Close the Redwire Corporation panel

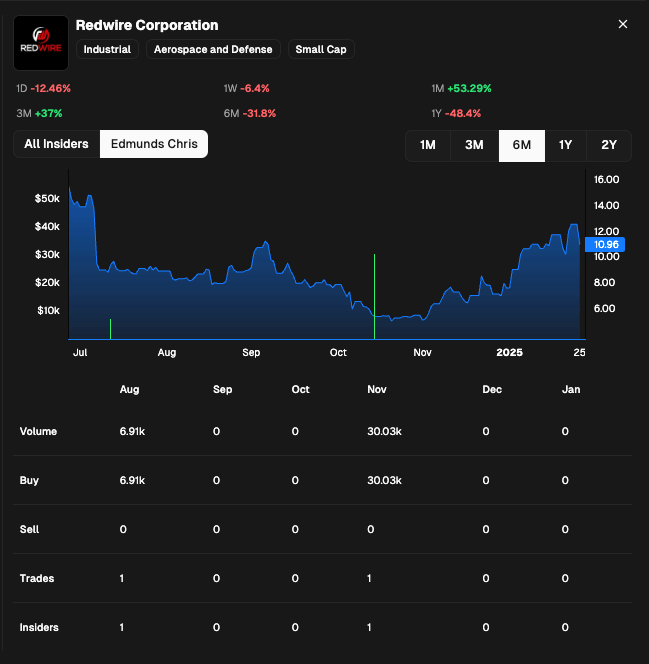point(623,24)
